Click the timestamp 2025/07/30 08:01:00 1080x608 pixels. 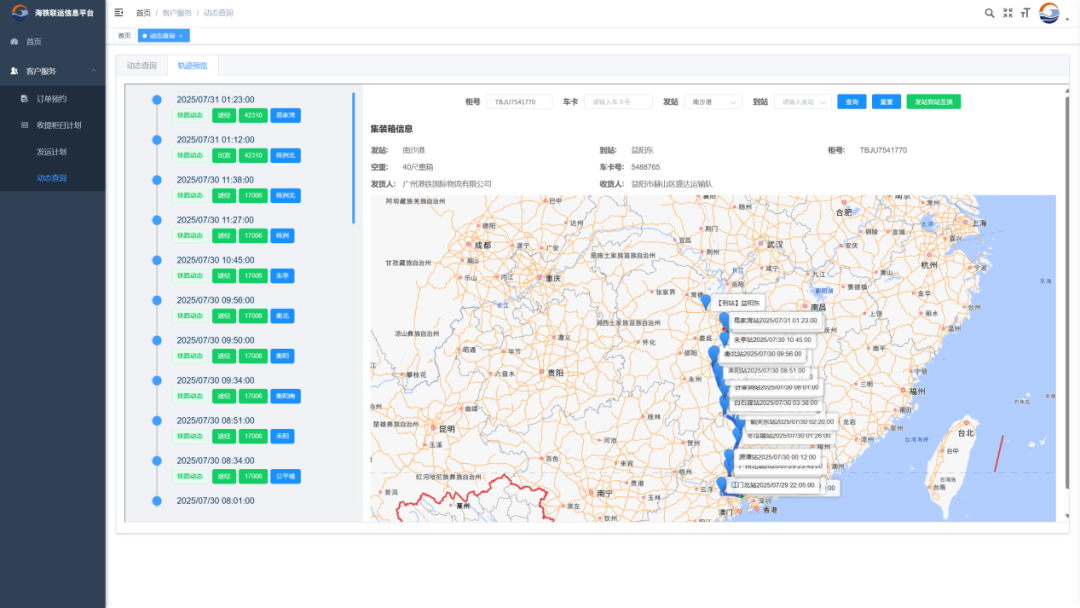216,501
